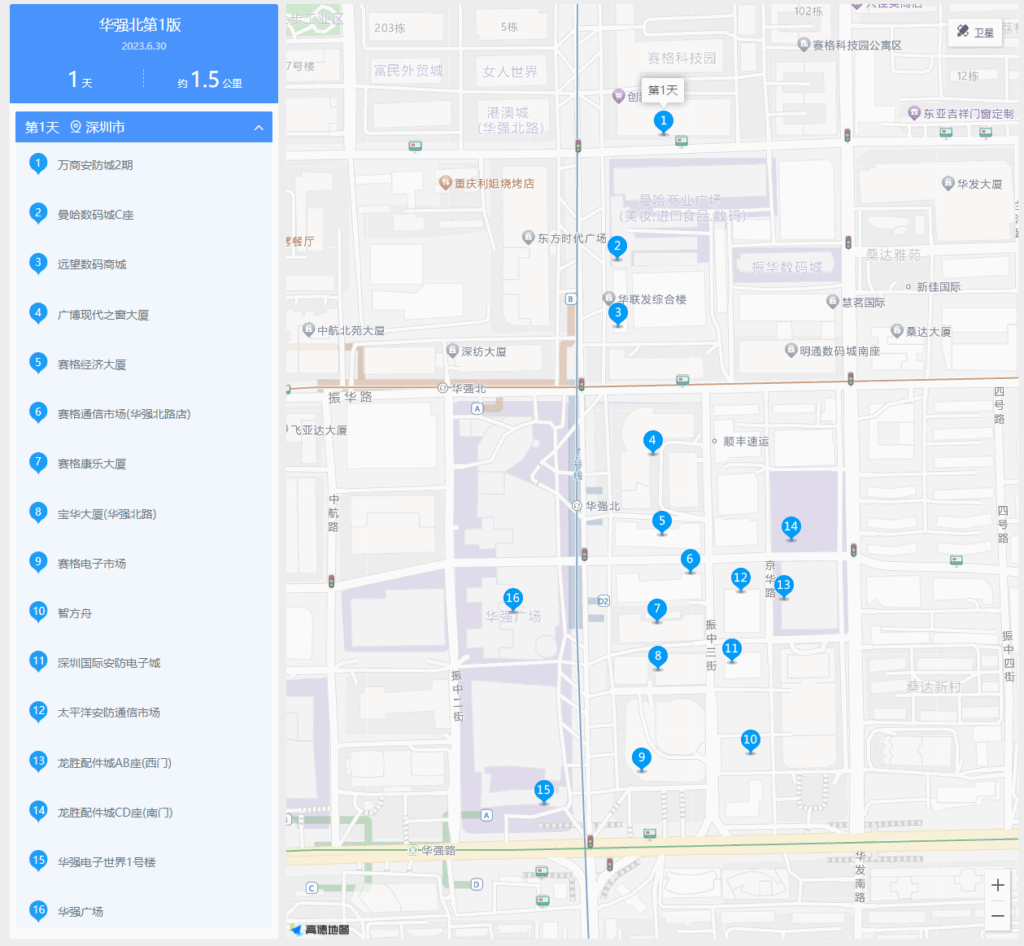
Task: Select 赛格康乐大厦 in the list
Action: tap(144, 464)
